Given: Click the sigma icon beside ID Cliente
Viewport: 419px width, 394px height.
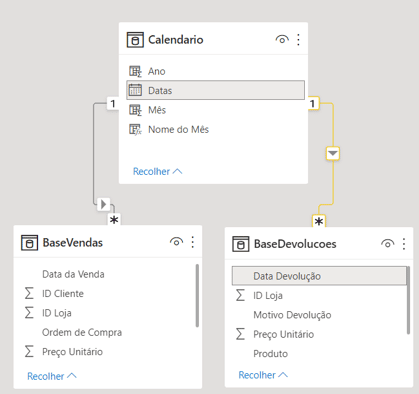Looking at the screenshot, I should [x=29, y=293].
